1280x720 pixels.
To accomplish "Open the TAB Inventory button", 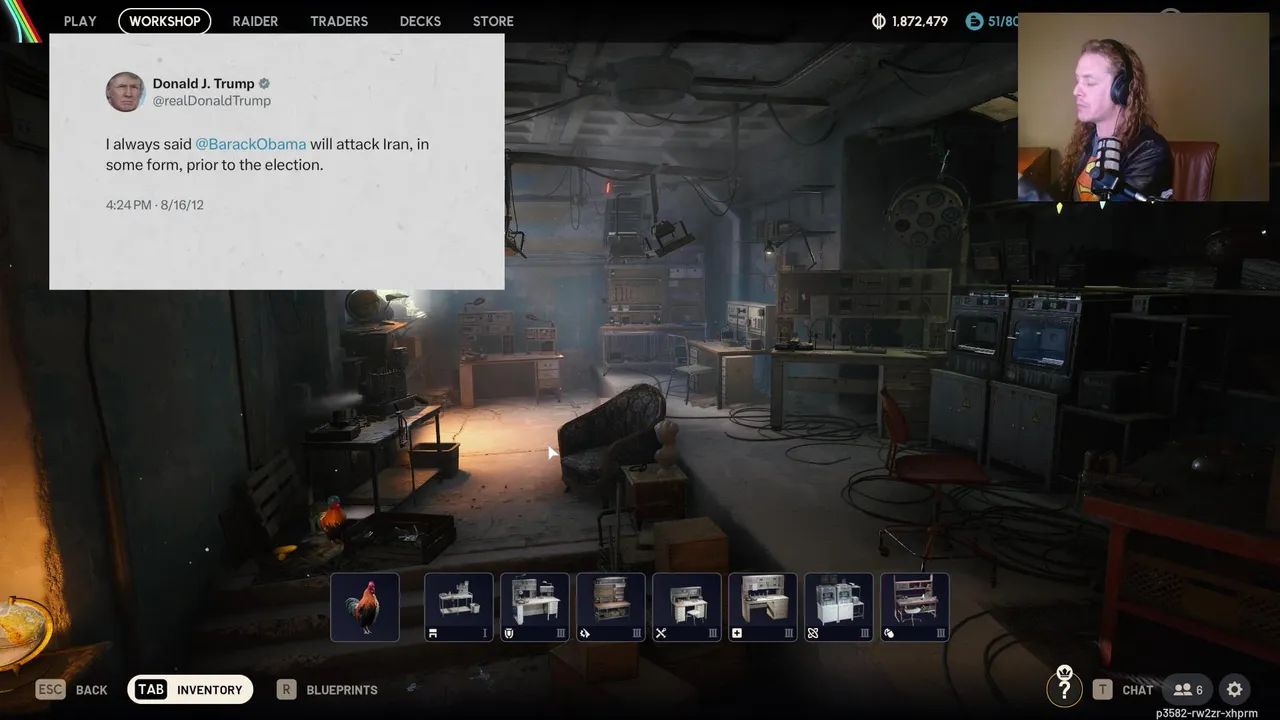I will [x=190, y=689].
